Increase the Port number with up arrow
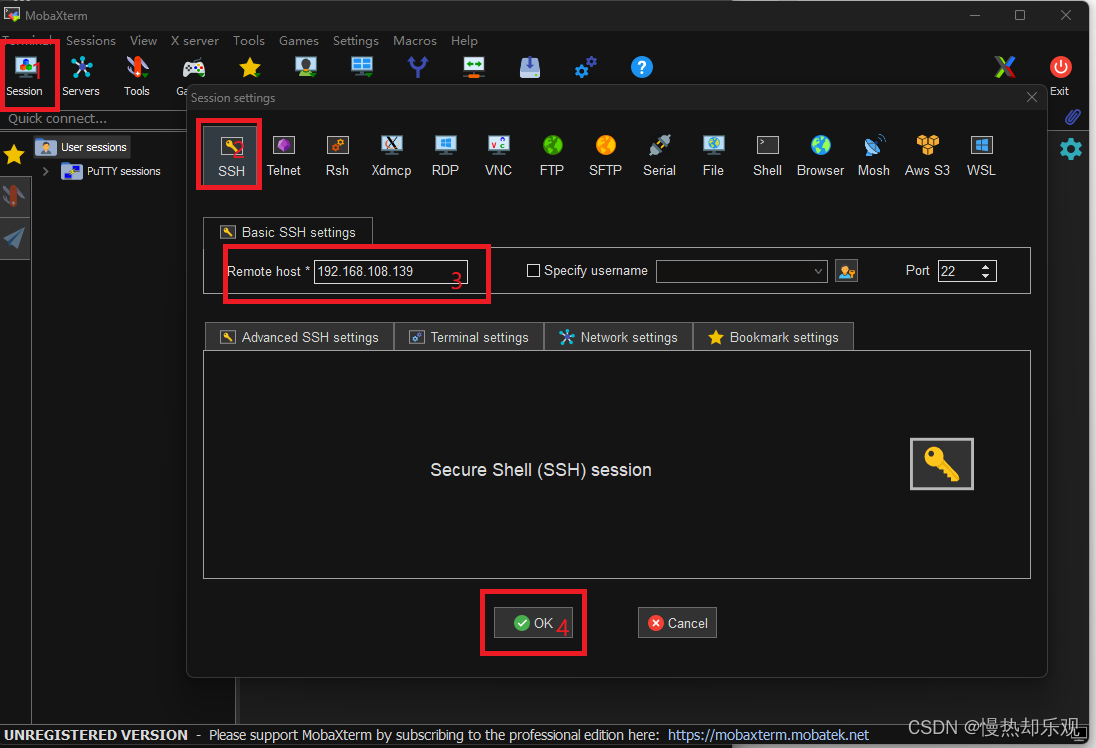The image size is (1096, 748). tap(986, 266)
